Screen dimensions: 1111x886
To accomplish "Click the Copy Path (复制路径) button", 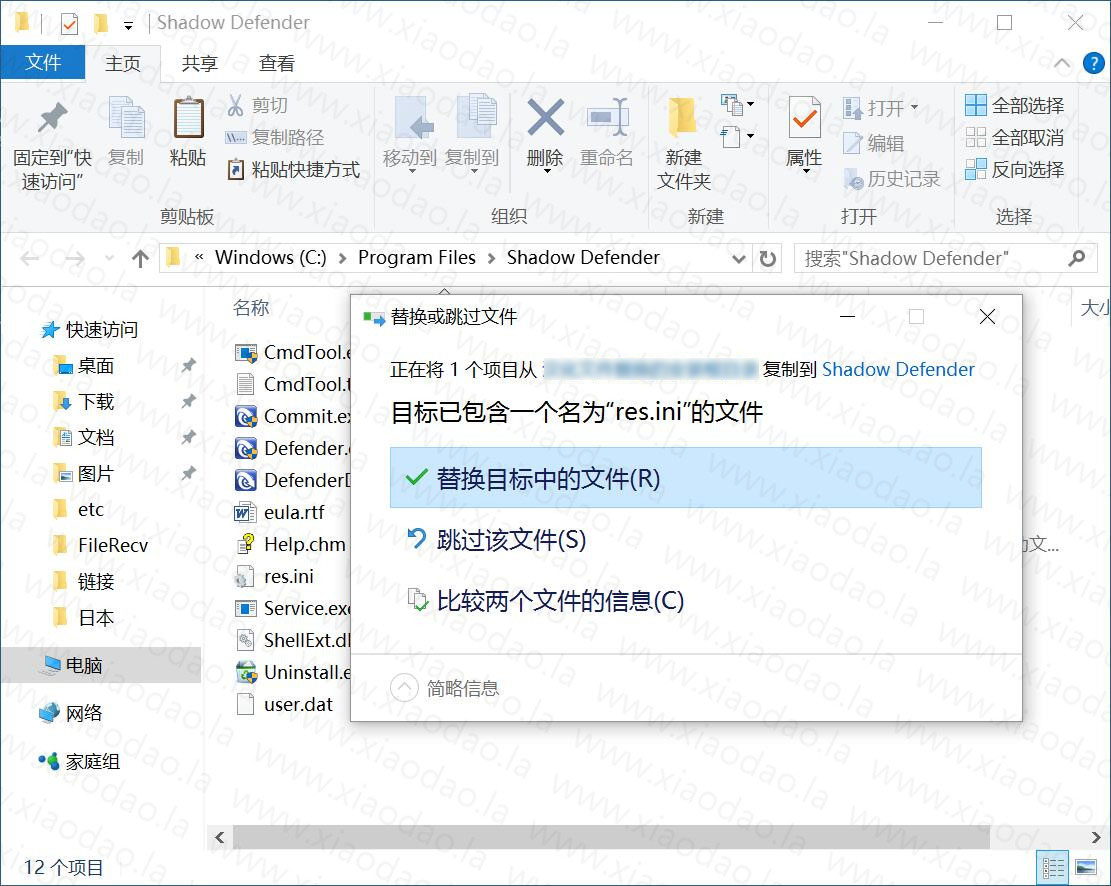I will [x=274, y=138].
